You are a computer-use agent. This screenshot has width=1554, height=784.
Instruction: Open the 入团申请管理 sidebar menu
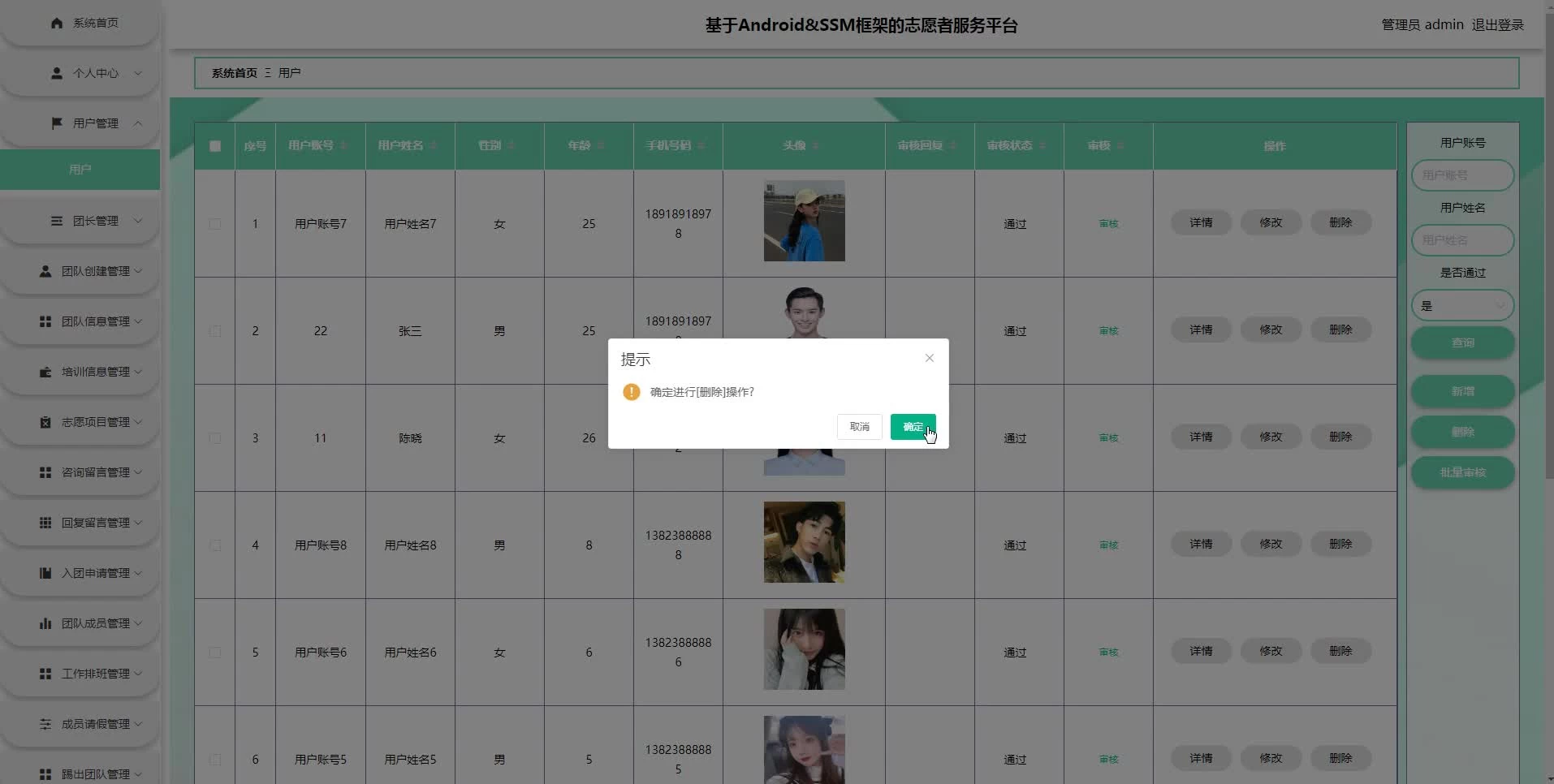coord(95,573)
